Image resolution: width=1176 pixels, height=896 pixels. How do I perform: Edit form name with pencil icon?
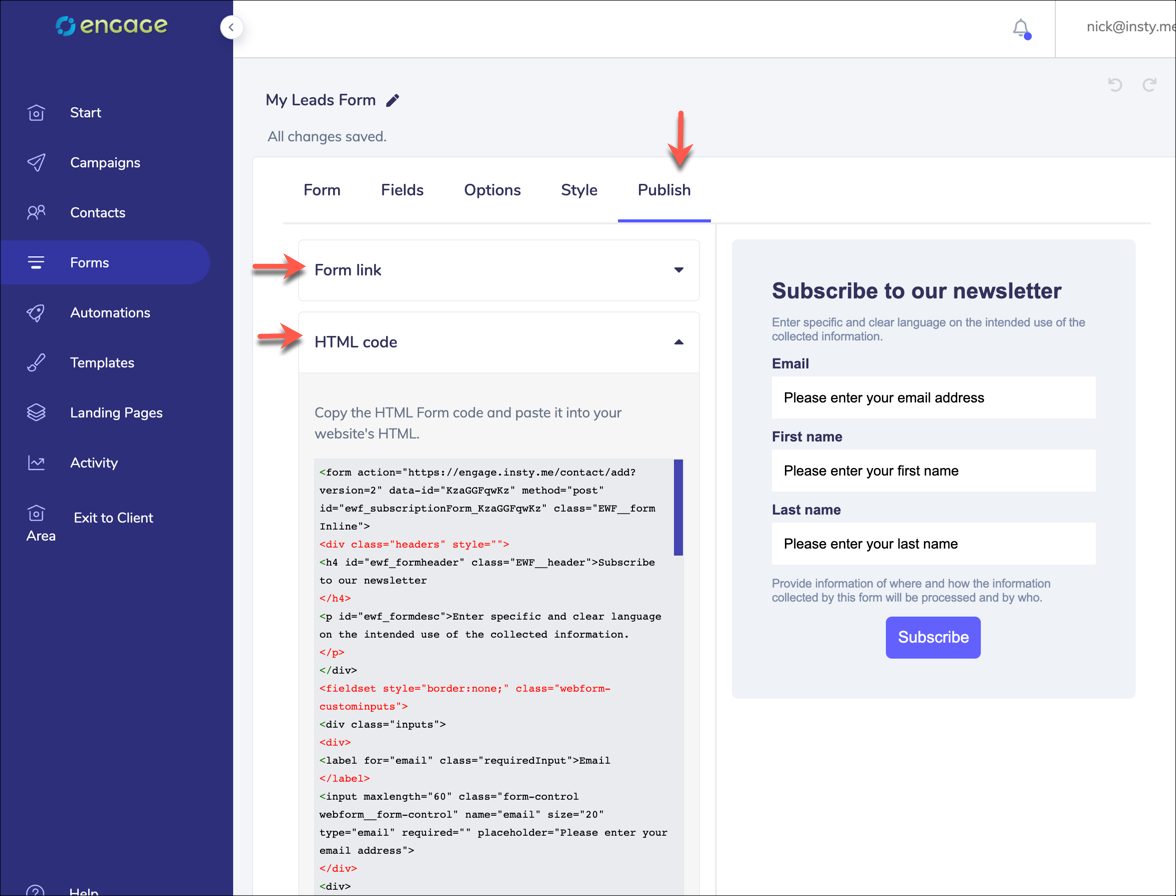tap(392, 100)
